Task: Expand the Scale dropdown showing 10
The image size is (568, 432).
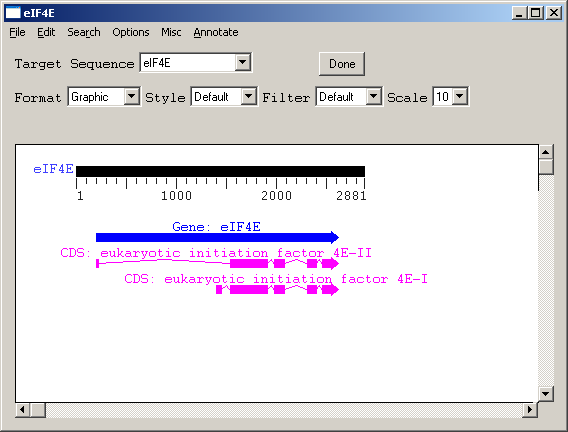Action: (460, 97)
